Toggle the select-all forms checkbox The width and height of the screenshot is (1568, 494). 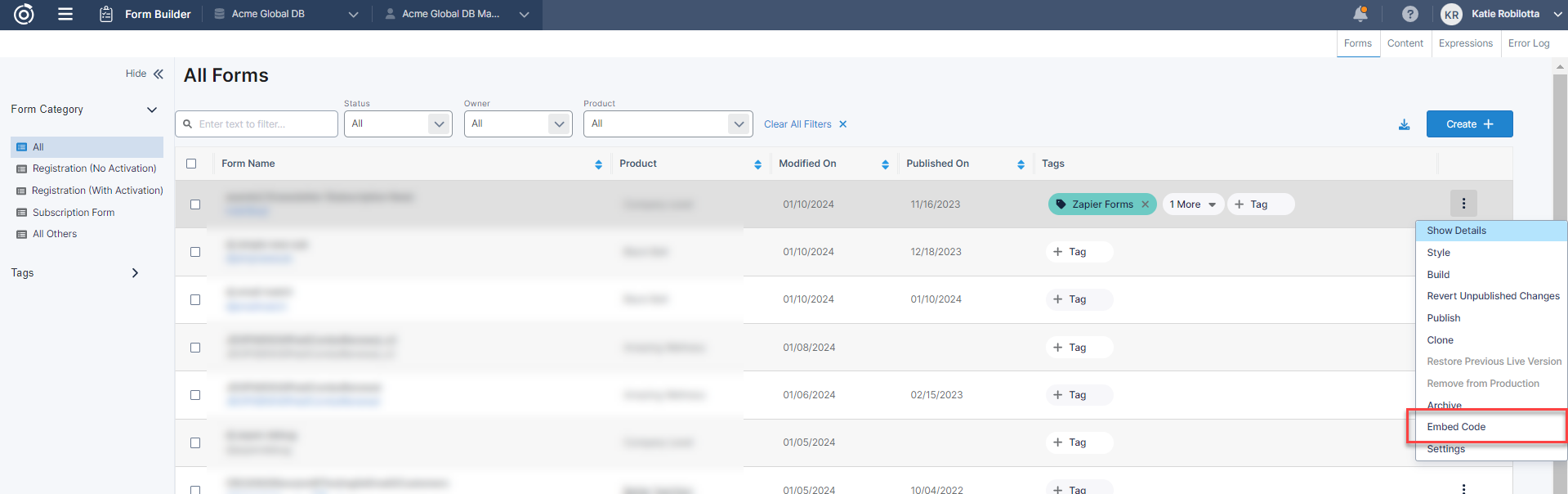191,164
